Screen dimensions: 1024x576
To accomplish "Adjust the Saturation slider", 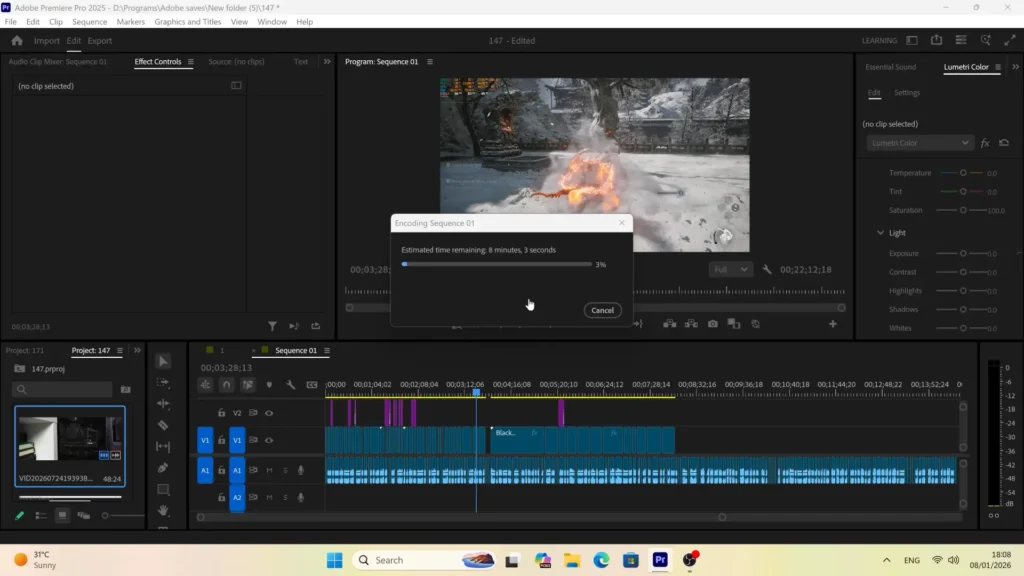I will click(962, 210).
